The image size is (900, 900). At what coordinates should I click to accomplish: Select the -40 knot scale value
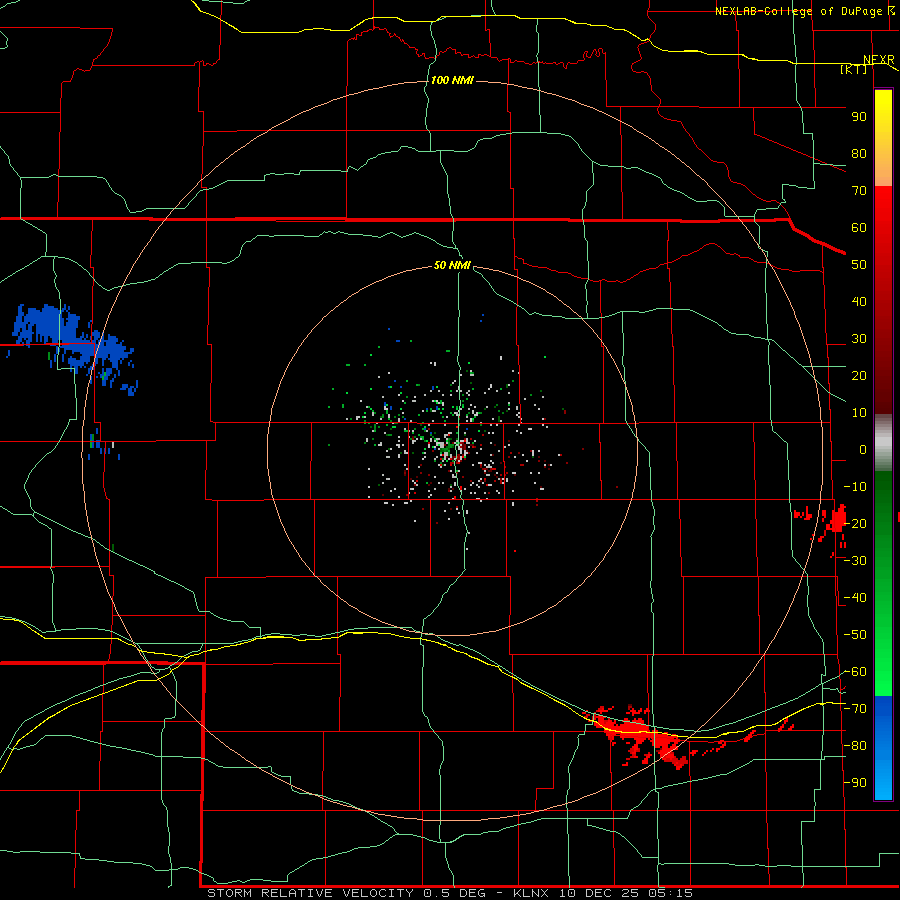point(855,598)
